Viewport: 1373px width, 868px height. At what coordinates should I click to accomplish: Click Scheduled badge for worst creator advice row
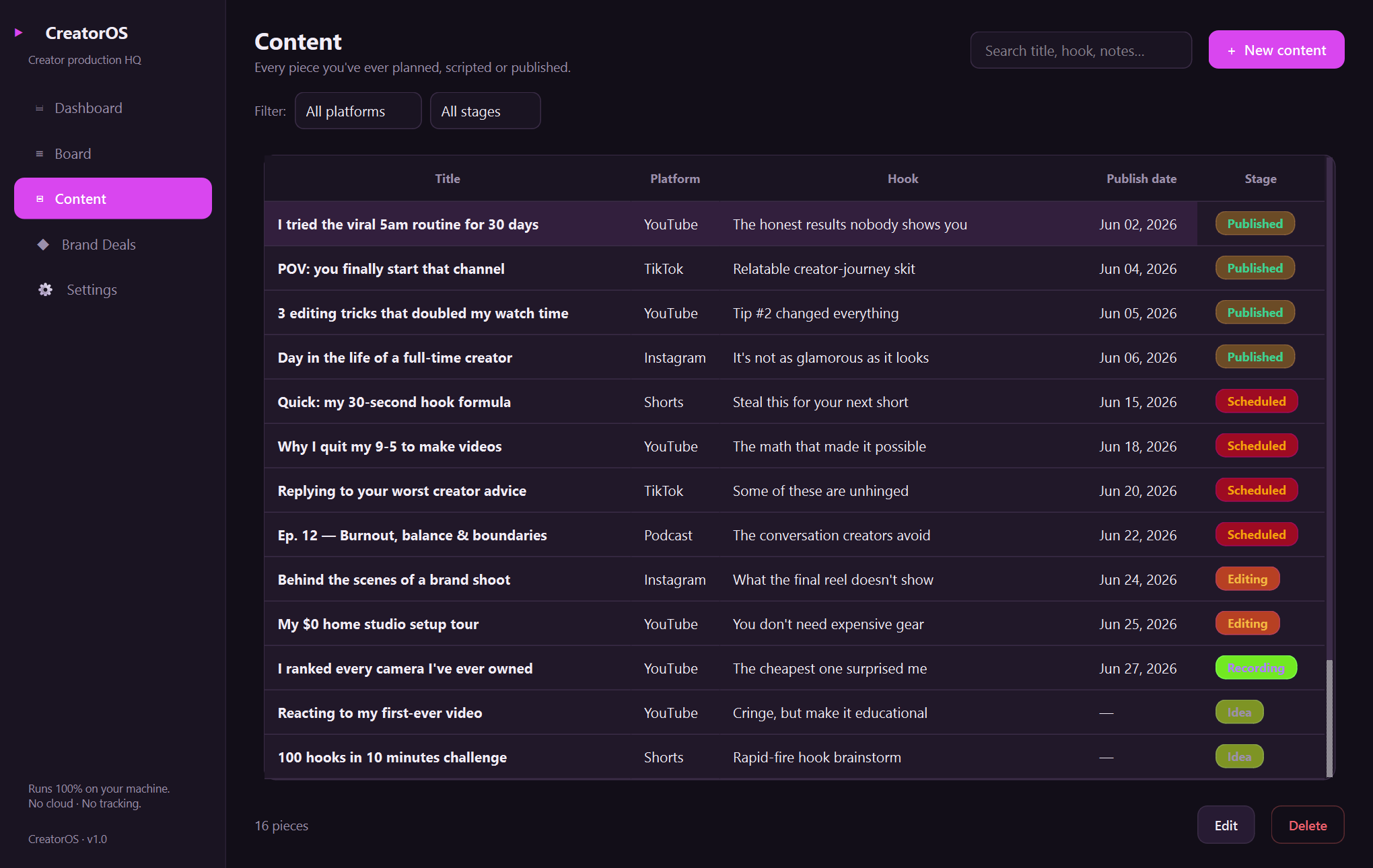point(1256,490)
